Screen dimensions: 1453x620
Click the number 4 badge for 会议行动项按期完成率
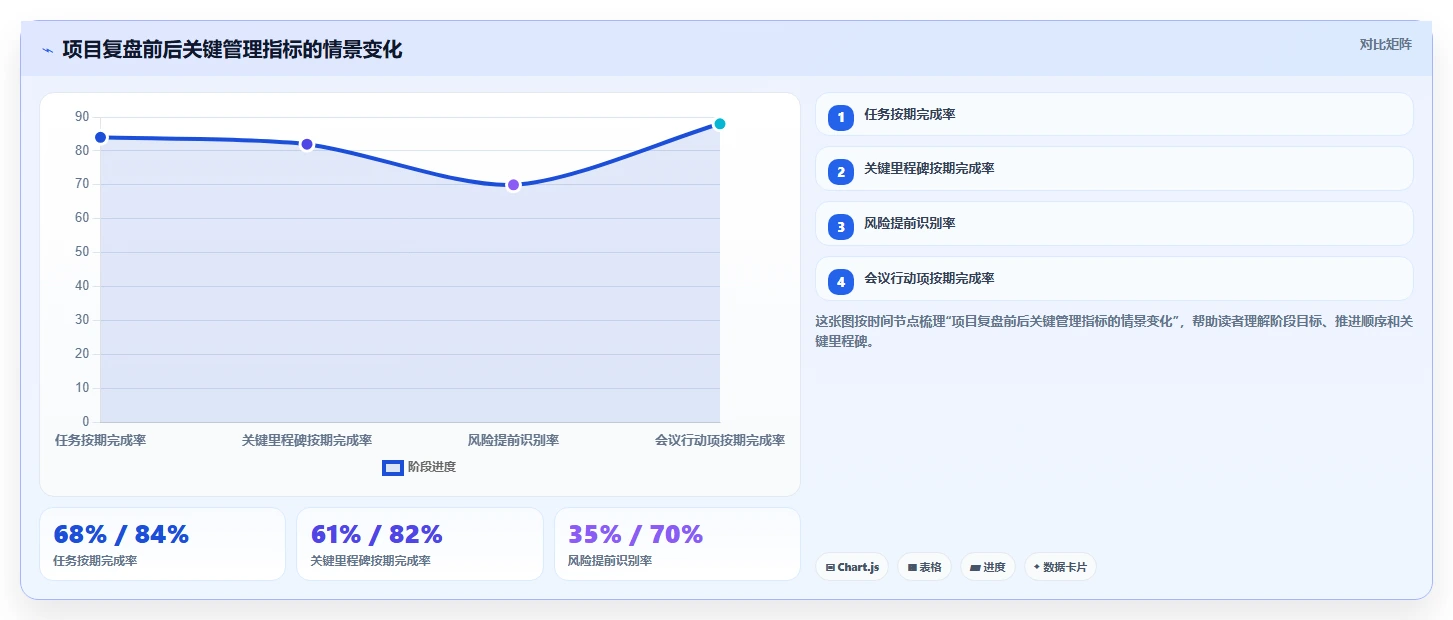pos(841,281)
